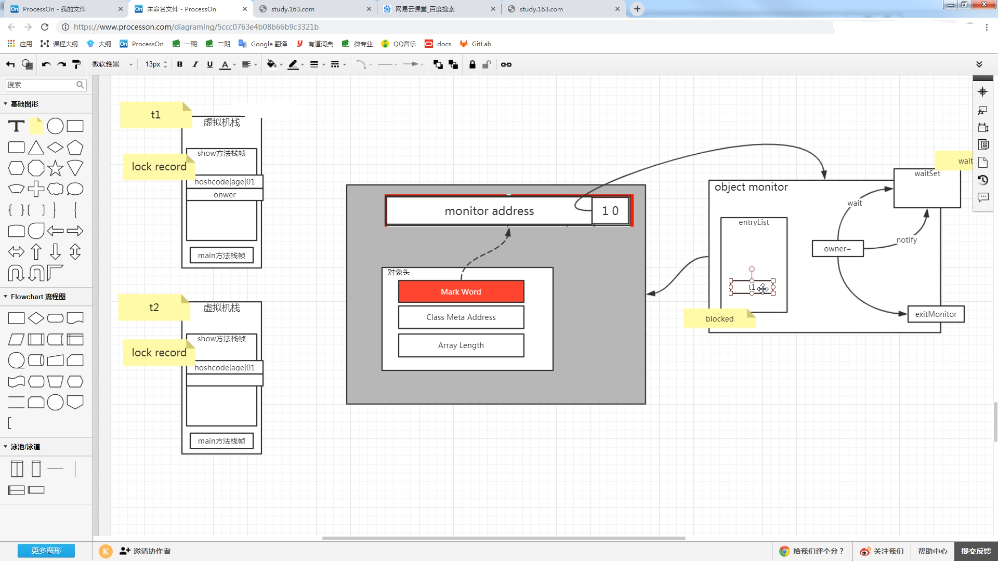The image size is (998, 561).
Task: Select the format painter tool
Action: 76,64
